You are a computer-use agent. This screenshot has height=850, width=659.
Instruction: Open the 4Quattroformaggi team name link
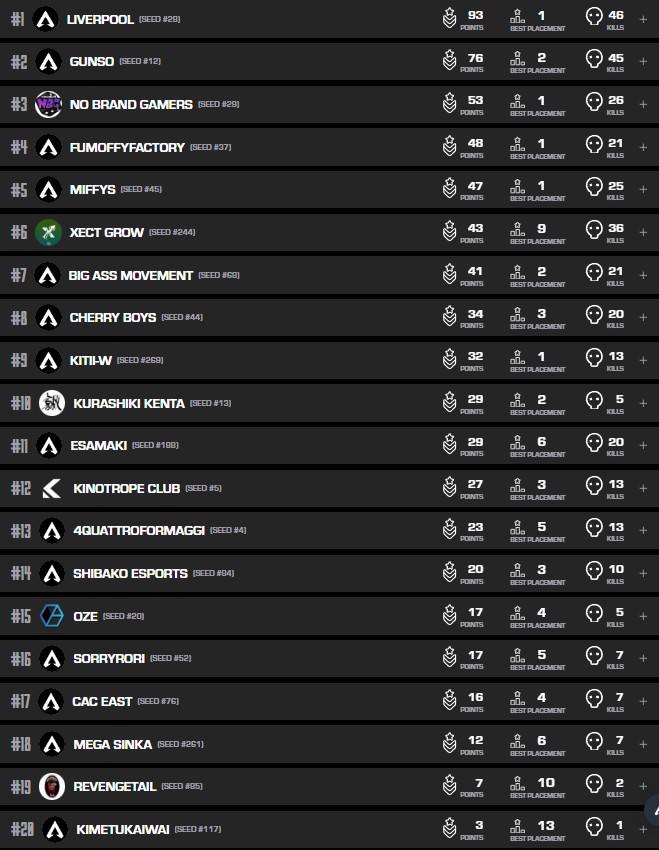coord(138,530)
